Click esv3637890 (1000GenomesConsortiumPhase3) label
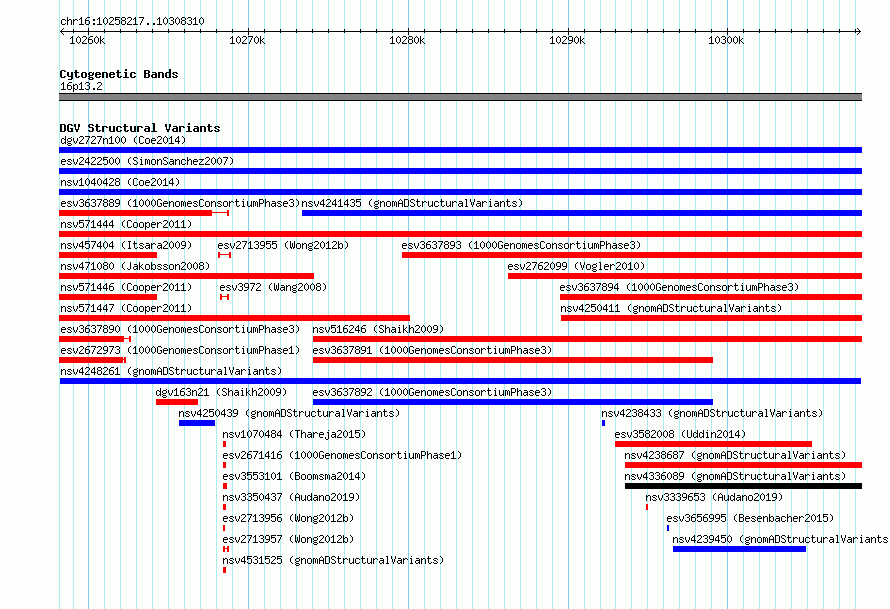 click(x=180, y=329)
